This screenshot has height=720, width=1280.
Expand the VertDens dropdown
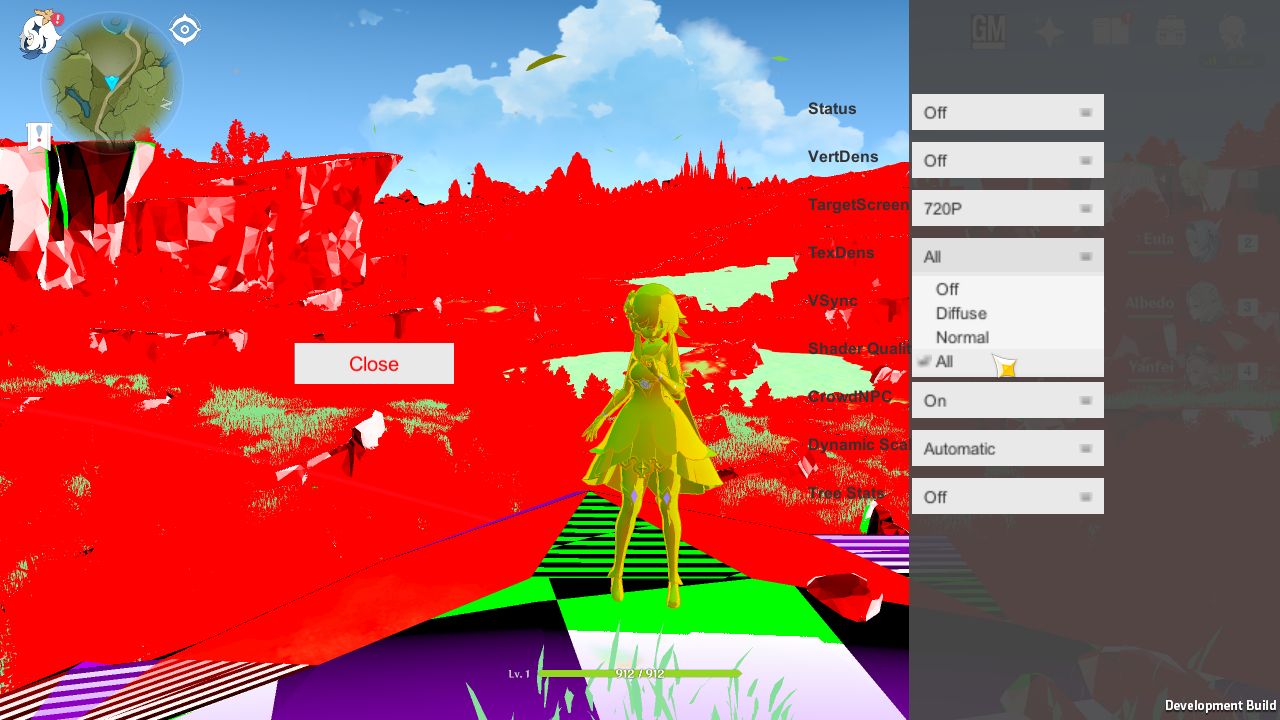click(1008, 160)
